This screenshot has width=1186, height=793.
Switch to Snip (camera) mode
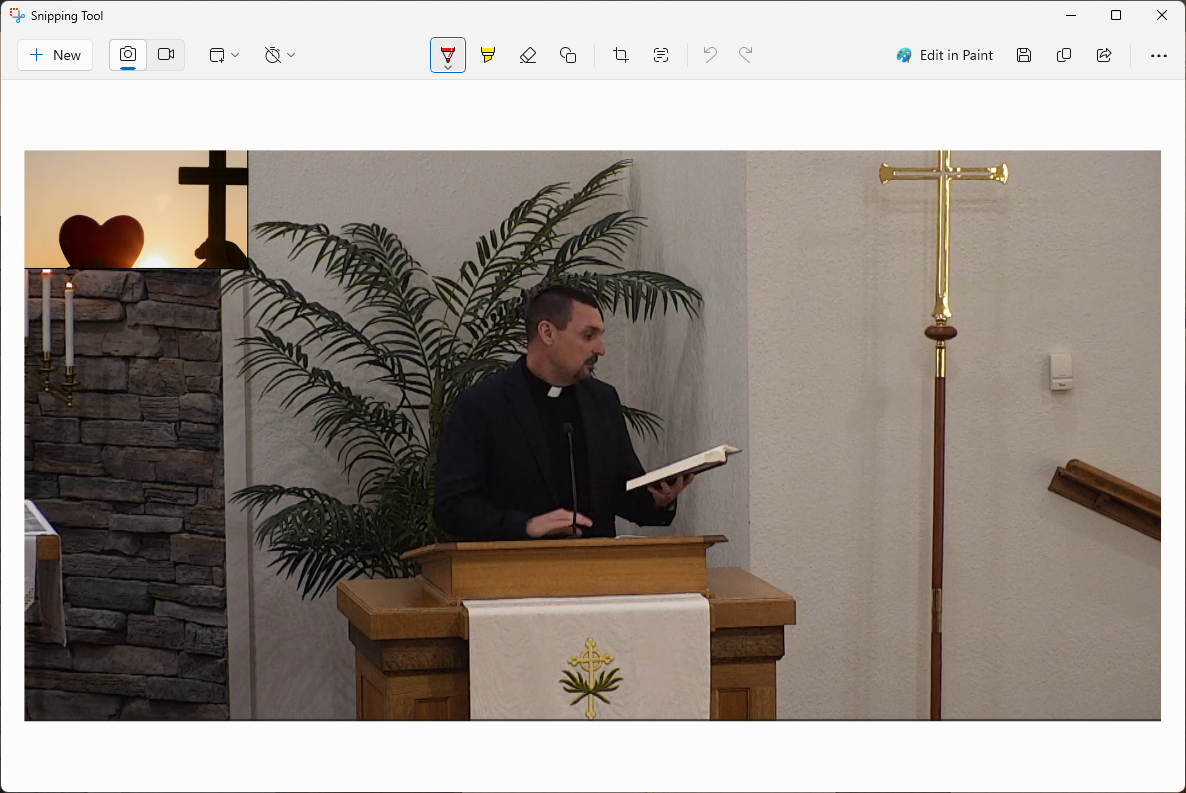point(128,55)
